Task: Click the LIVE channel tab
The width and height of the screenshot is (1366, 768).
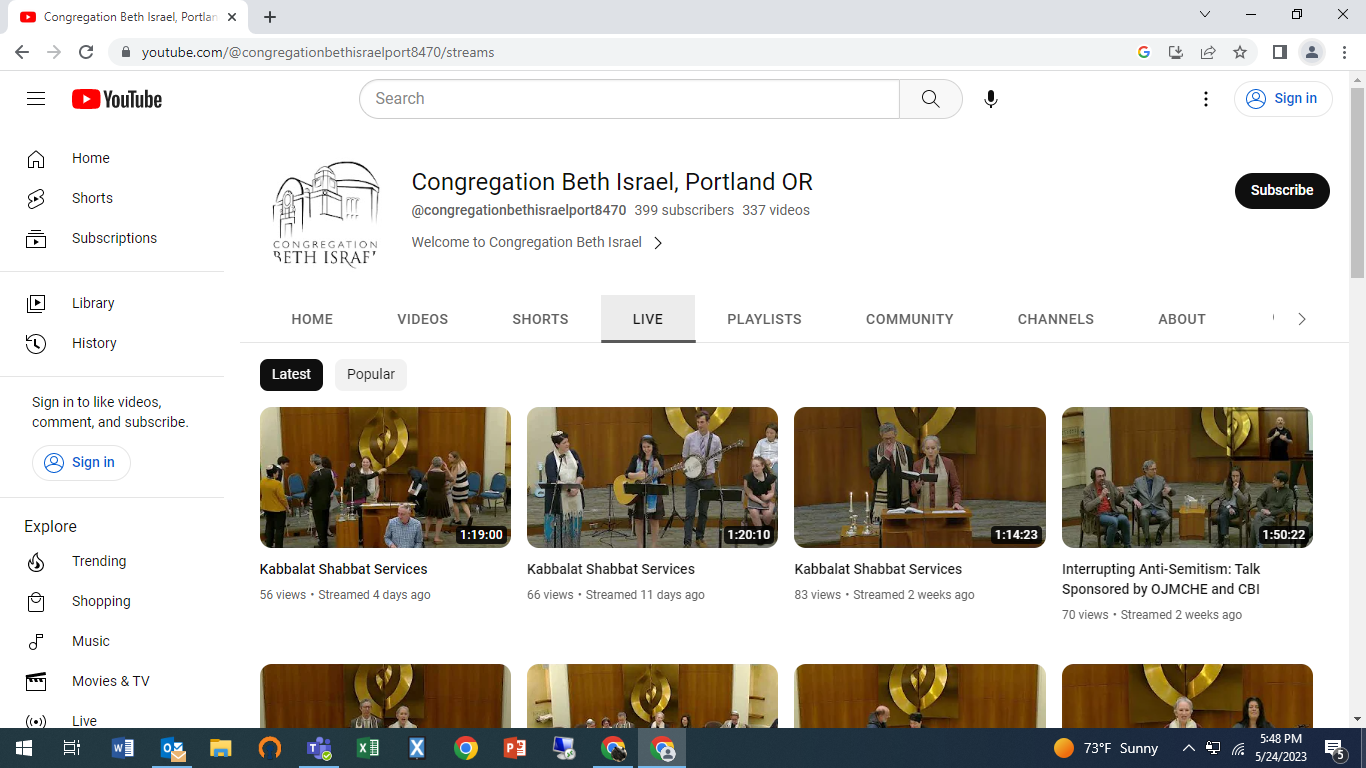Action: coord(648,319)
